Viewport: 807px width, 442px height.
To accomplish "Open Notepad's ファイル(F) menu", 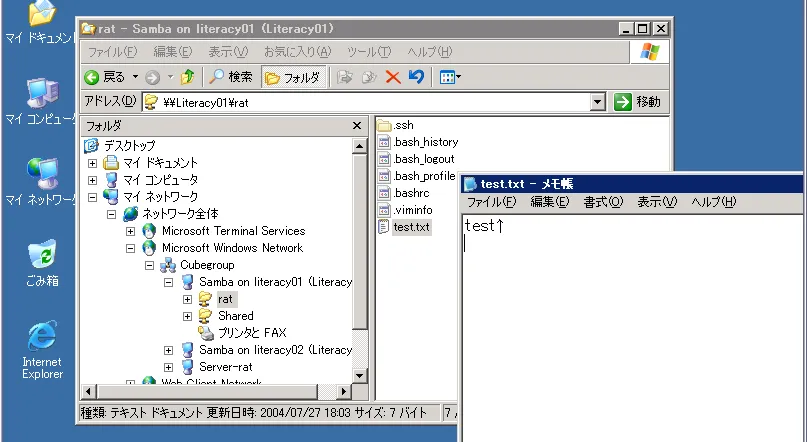I will pos(491,202).
